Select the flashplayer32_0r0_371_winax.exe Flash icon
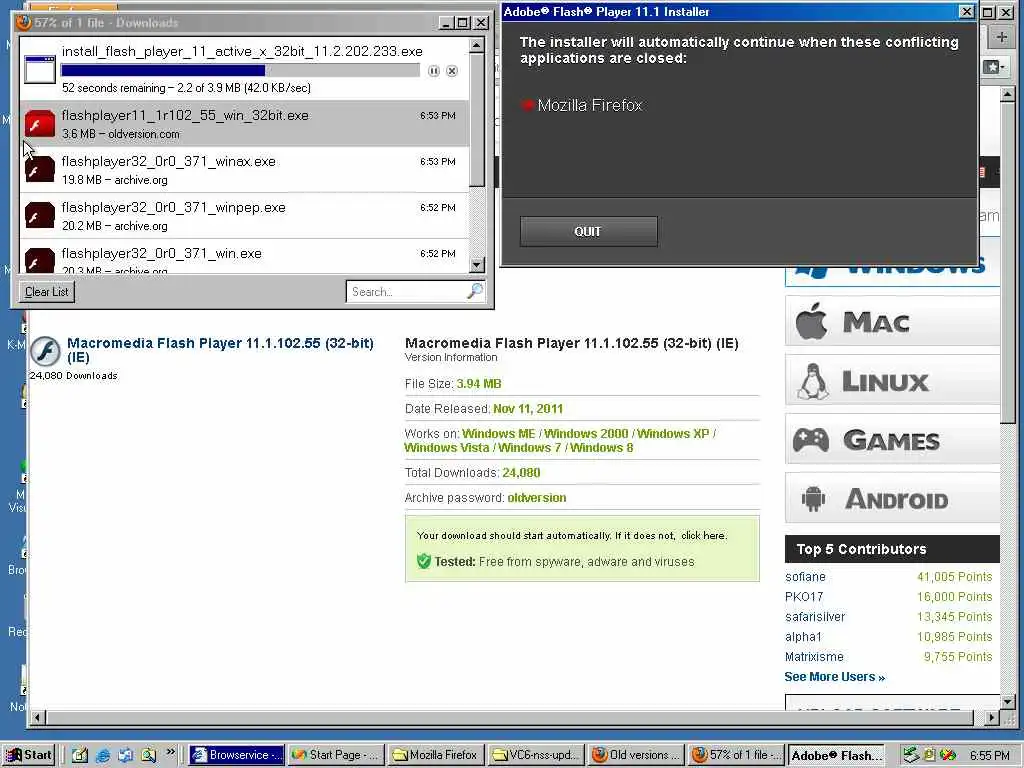This screenshot has width=1024, height=768. coord(40,170)
